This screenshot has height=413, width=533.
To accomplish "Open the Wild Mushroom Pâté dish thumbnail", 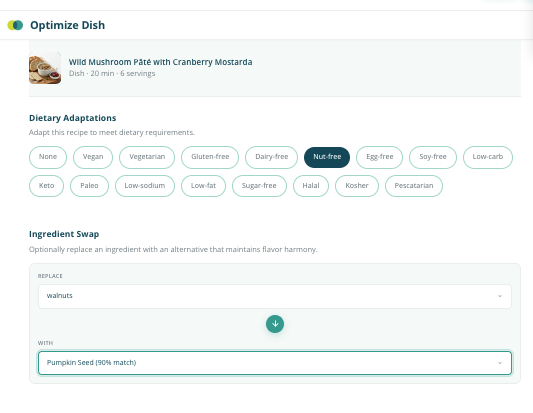I will (x=45, y=68).
